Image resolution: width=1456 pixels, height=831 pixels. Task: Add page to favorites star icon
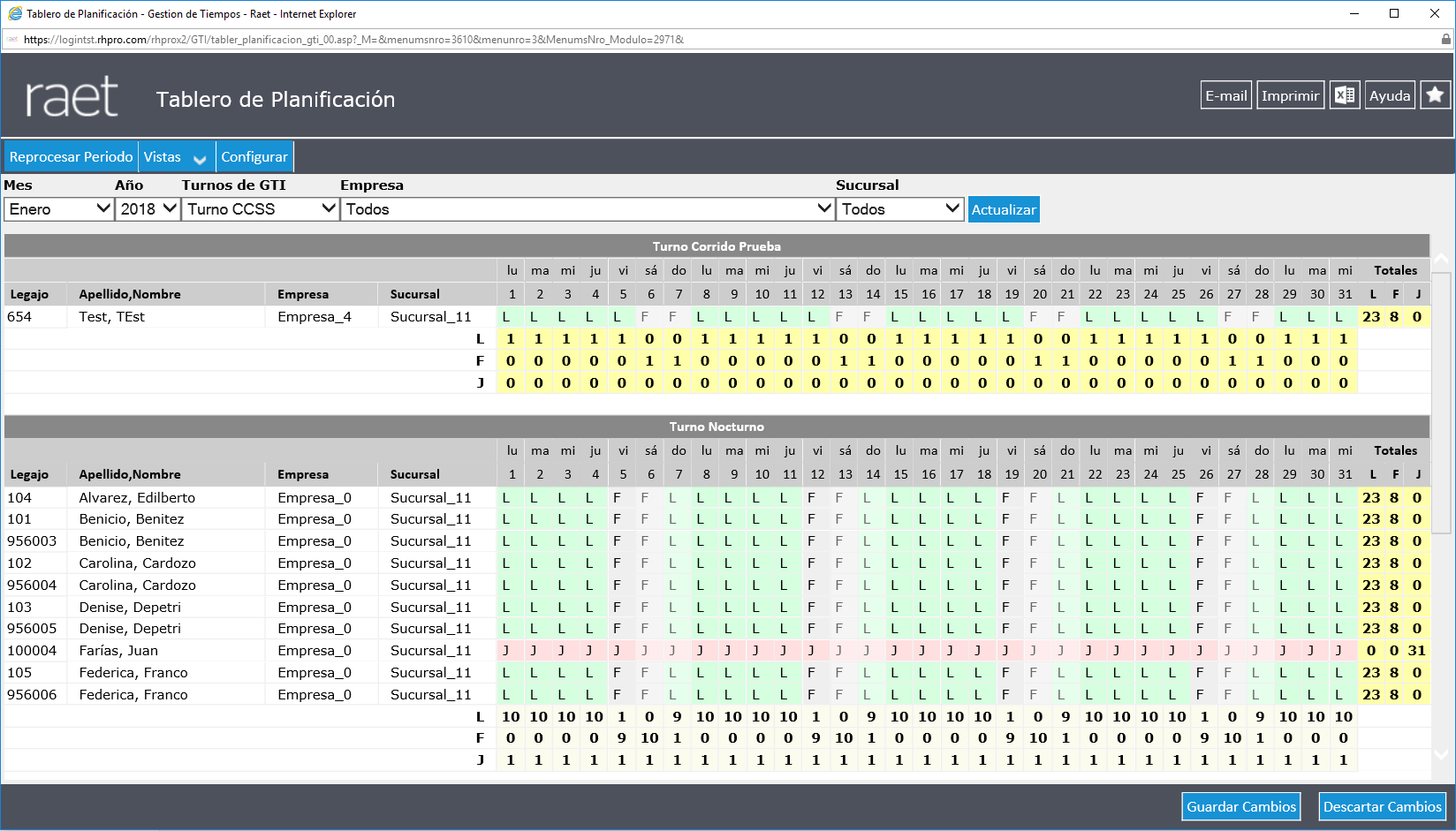click(x=1435, y=95)
